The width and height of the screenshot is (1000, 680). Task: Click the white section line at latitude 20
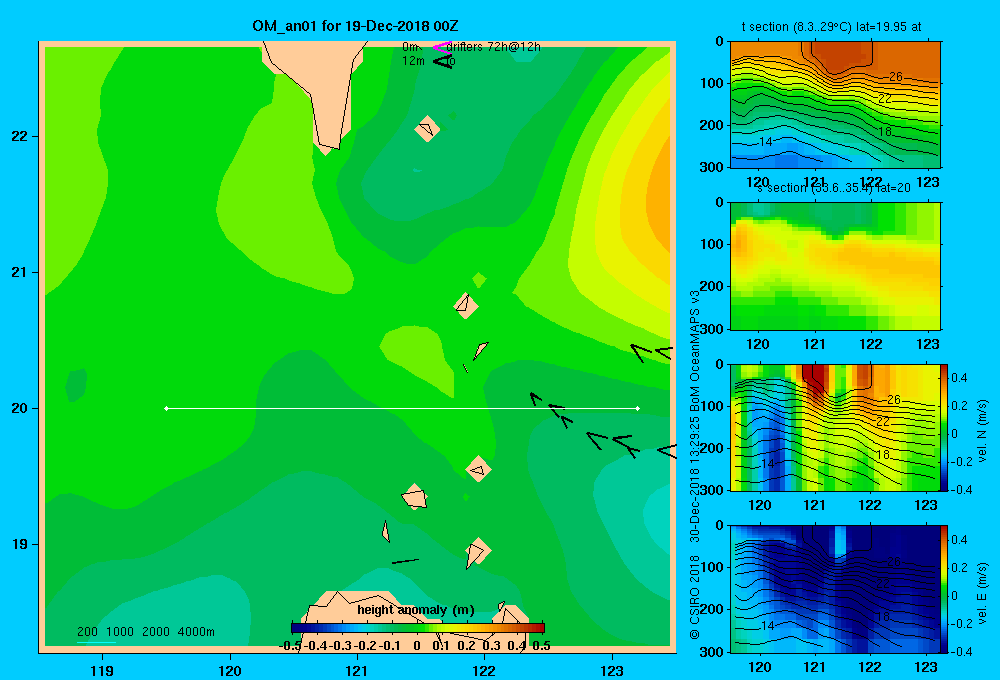[x=402, y=408]
